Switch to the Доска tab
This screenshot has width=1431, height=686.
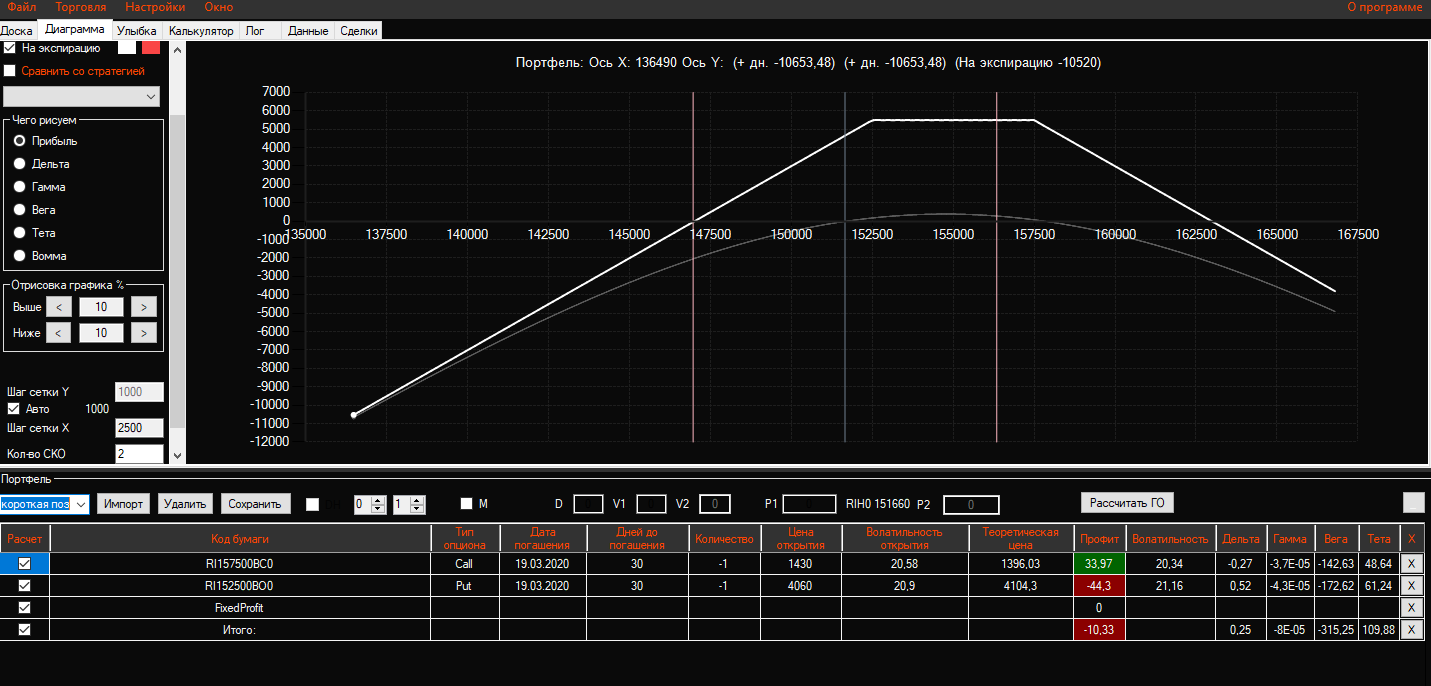pyautogui.click(x=17, y=31)
